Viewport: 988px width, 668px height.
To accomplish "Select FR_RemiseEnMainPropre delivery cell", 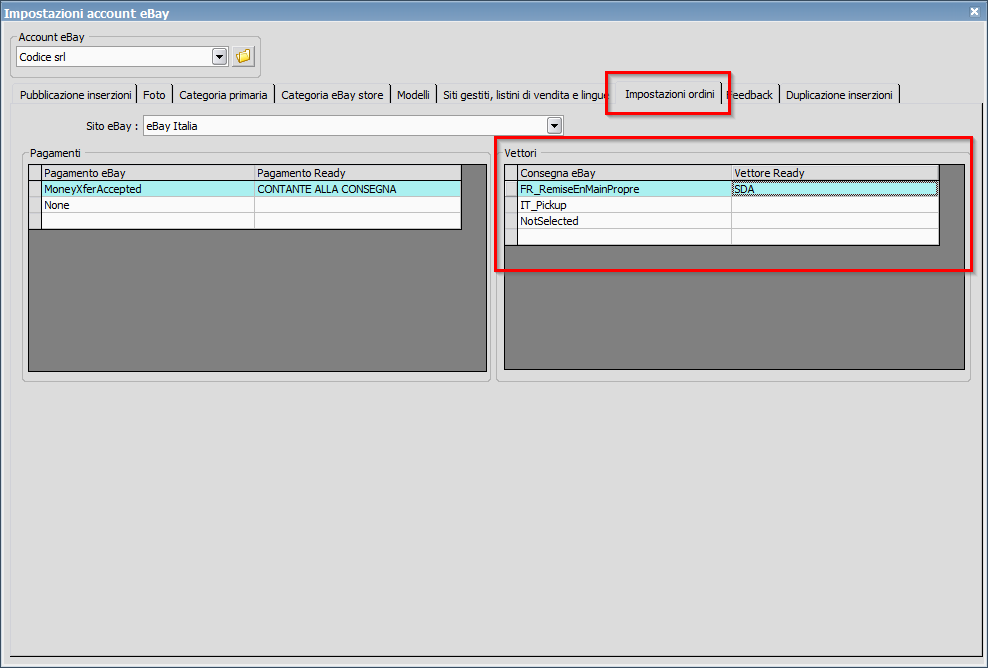I will (x=624, y=189).
